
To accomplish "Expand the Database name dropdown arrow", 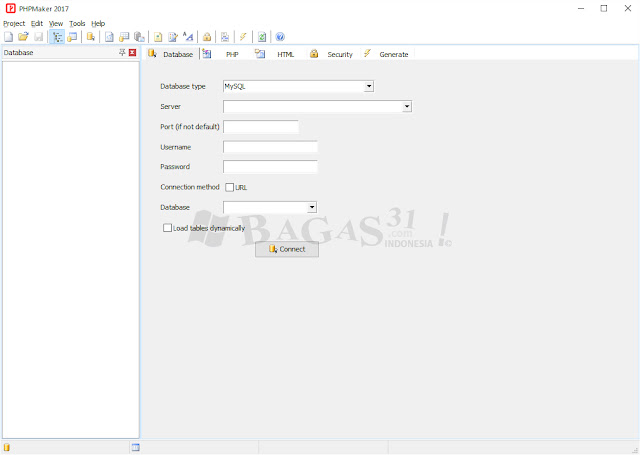I will pyautogui.click(x=312, y=207).
